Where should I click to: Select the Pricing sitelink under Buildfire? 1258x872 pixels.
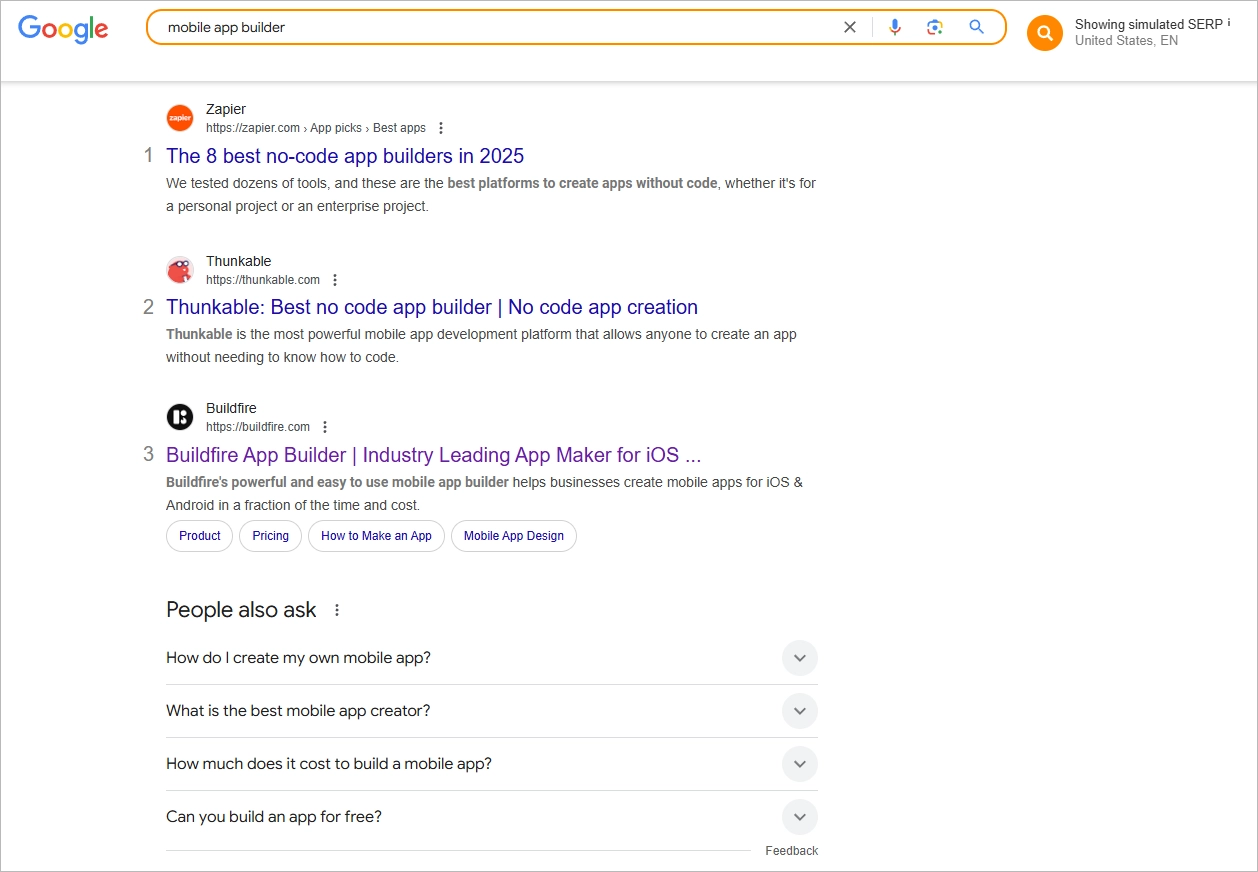[270, 536]
